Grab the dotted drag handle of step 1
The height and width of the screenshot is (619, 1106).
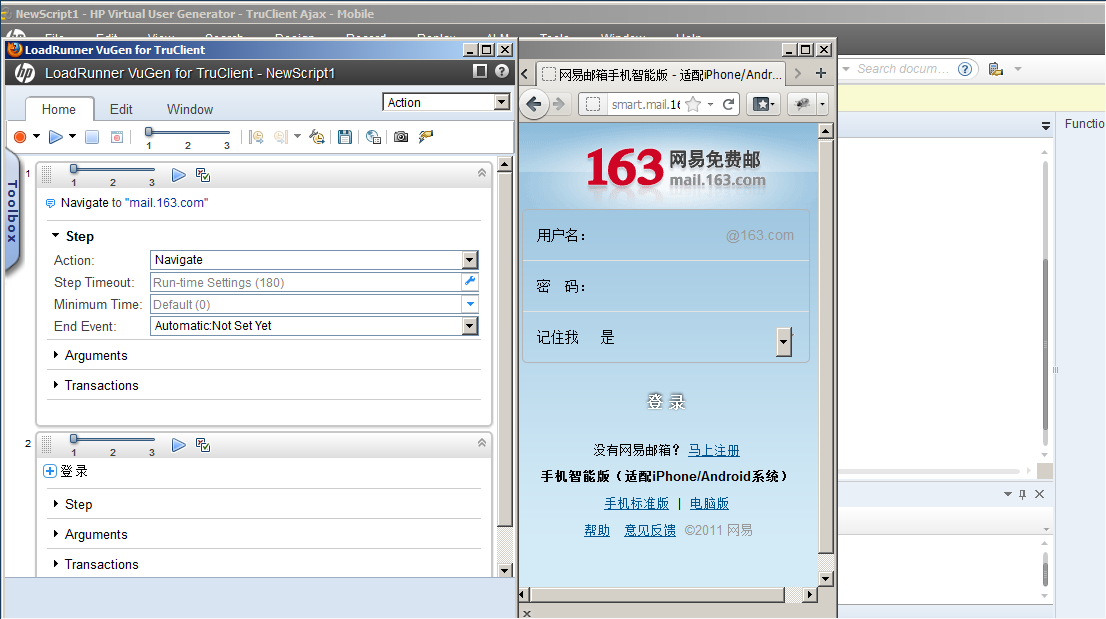47,174
